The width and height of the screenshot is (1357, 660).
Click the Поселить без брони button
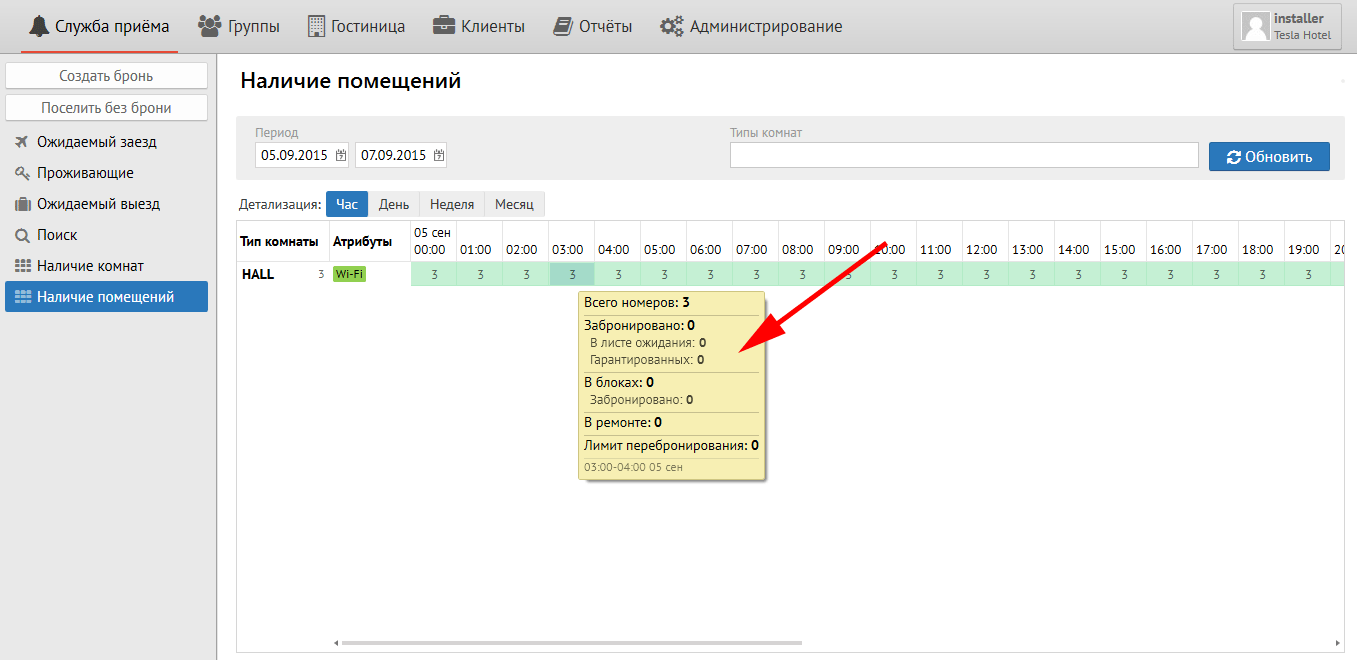point(106,107)
